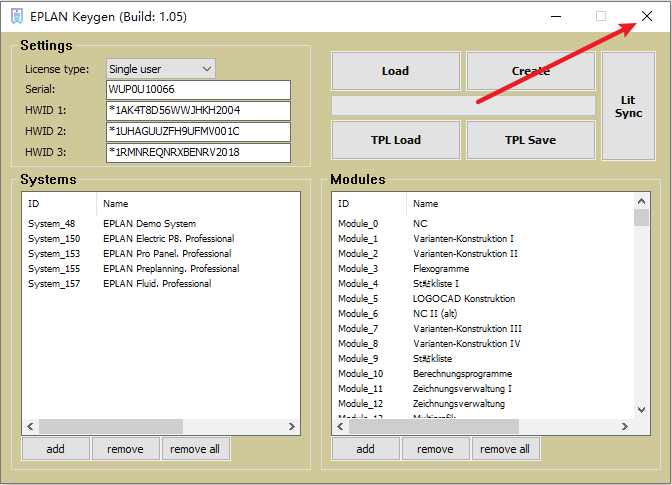
Task: Click the Lit Sync button
Action: [628, 106]
